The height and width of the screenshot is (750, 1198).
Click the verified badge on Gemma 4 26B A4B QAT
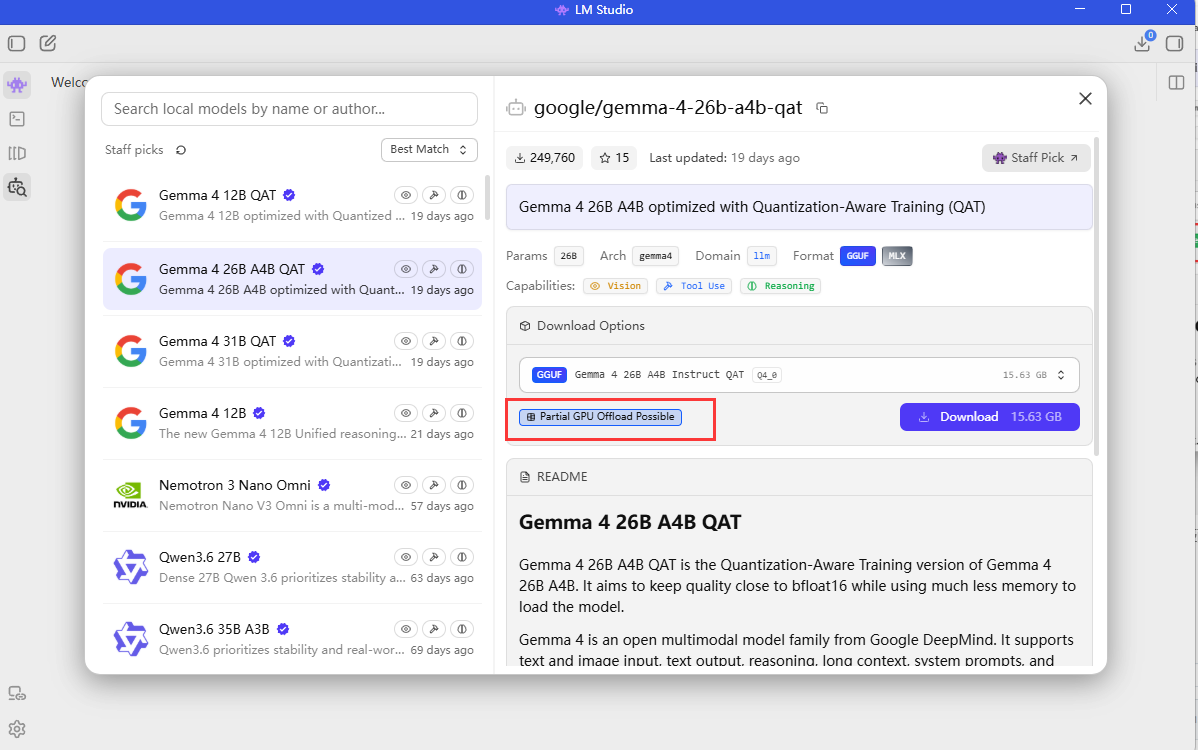point(319,269)
